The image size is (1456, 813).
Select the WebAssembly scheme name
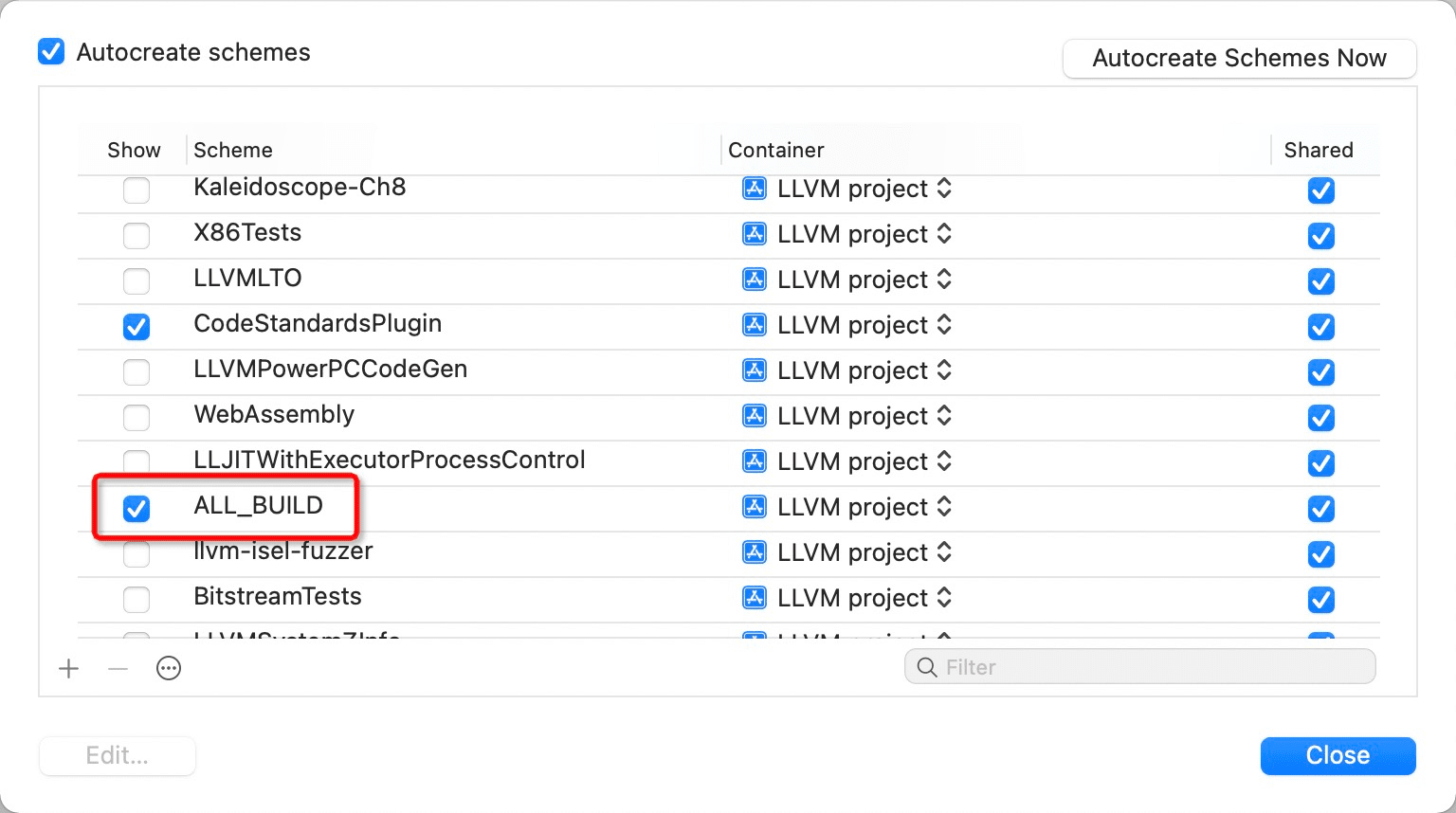[274, 414]
